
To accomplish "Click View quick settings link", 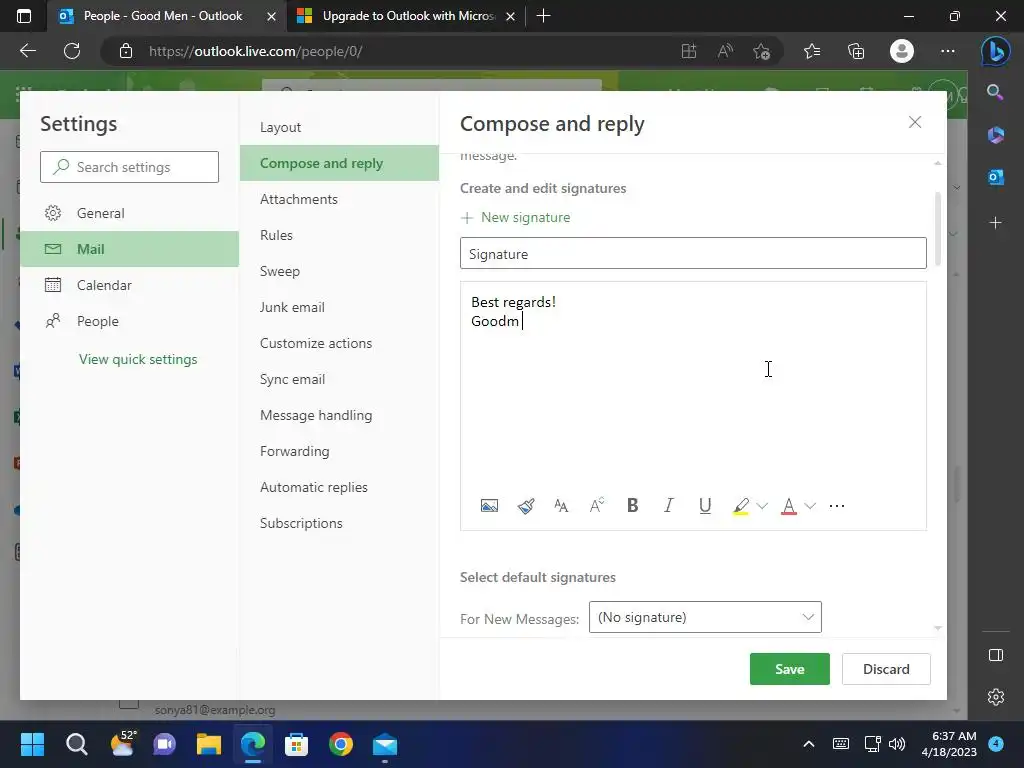I will [138, 359].
